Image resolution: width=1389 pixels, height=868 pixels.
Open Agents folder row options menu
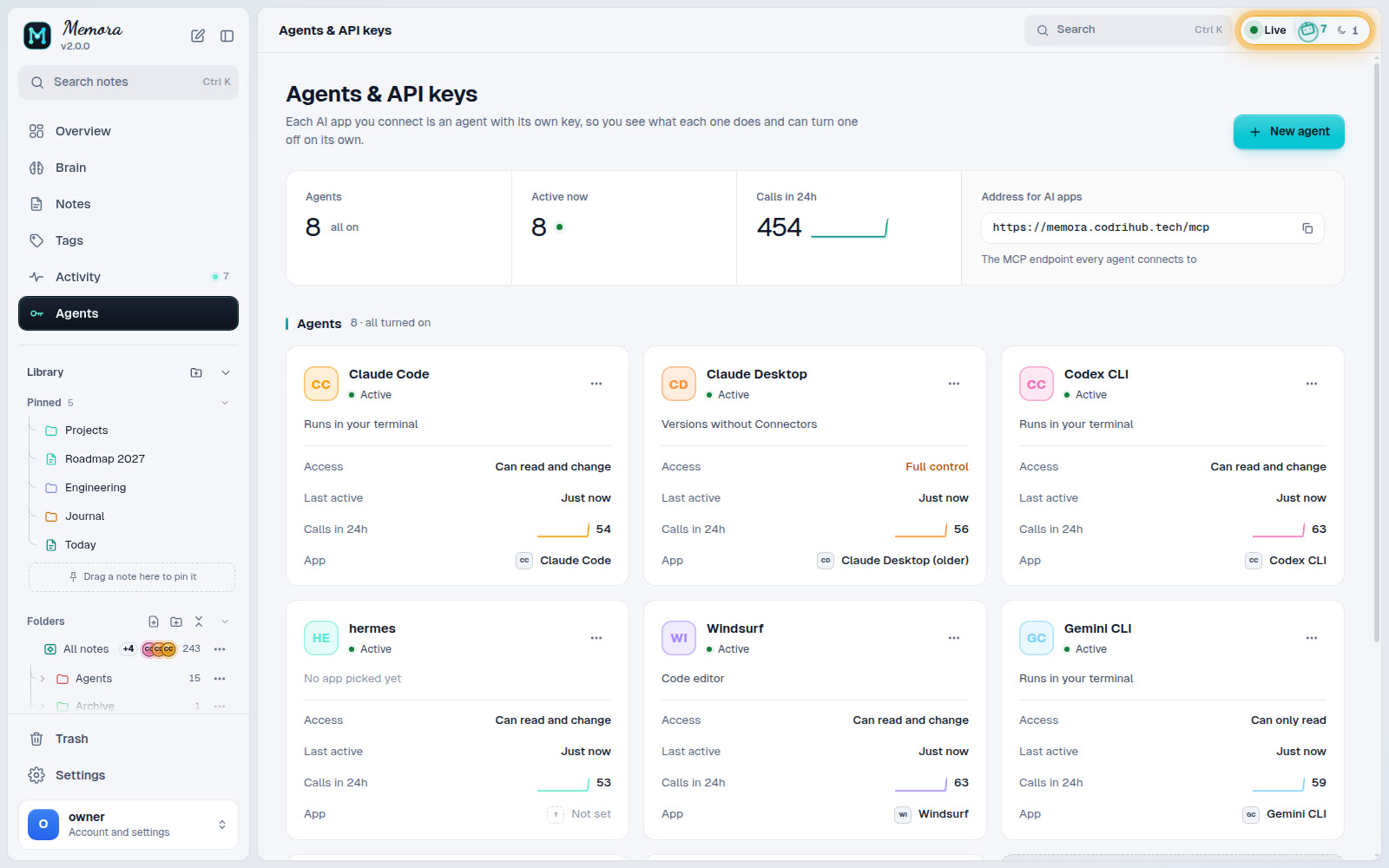coord(220,679)
